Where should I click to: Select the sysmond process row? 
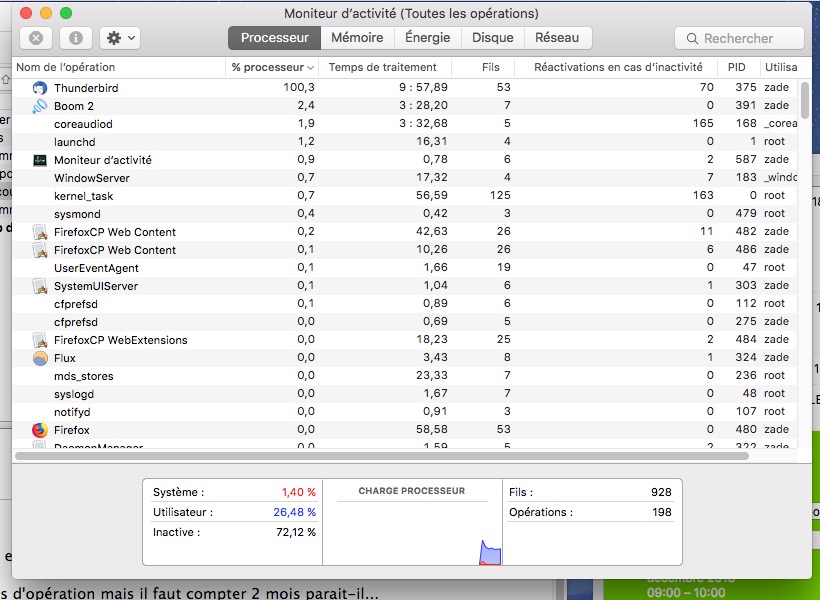[405, 214]
